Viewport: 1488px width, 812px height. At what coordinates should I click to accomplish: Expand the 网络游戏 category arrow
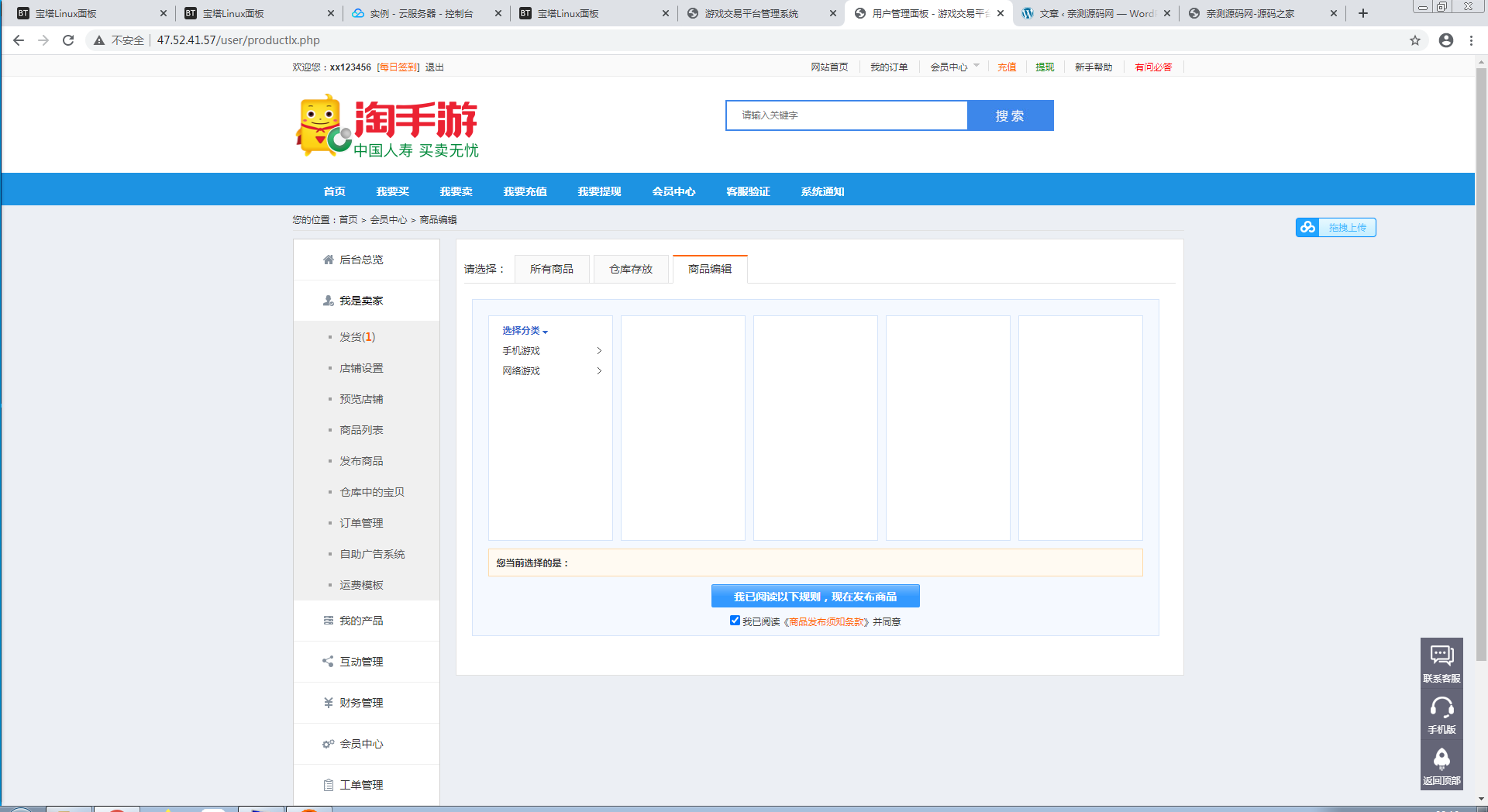(599, 371)
